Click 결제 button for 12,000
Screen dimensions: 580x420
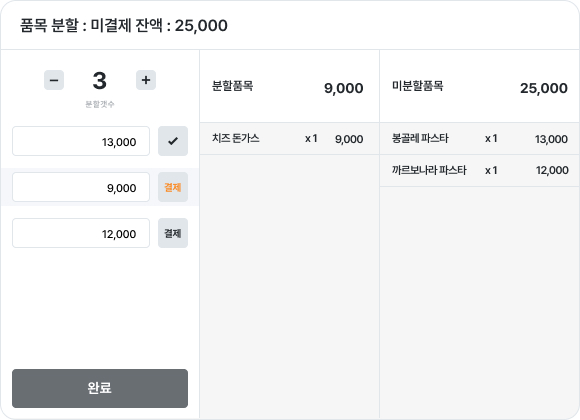(x=173, y=233)
